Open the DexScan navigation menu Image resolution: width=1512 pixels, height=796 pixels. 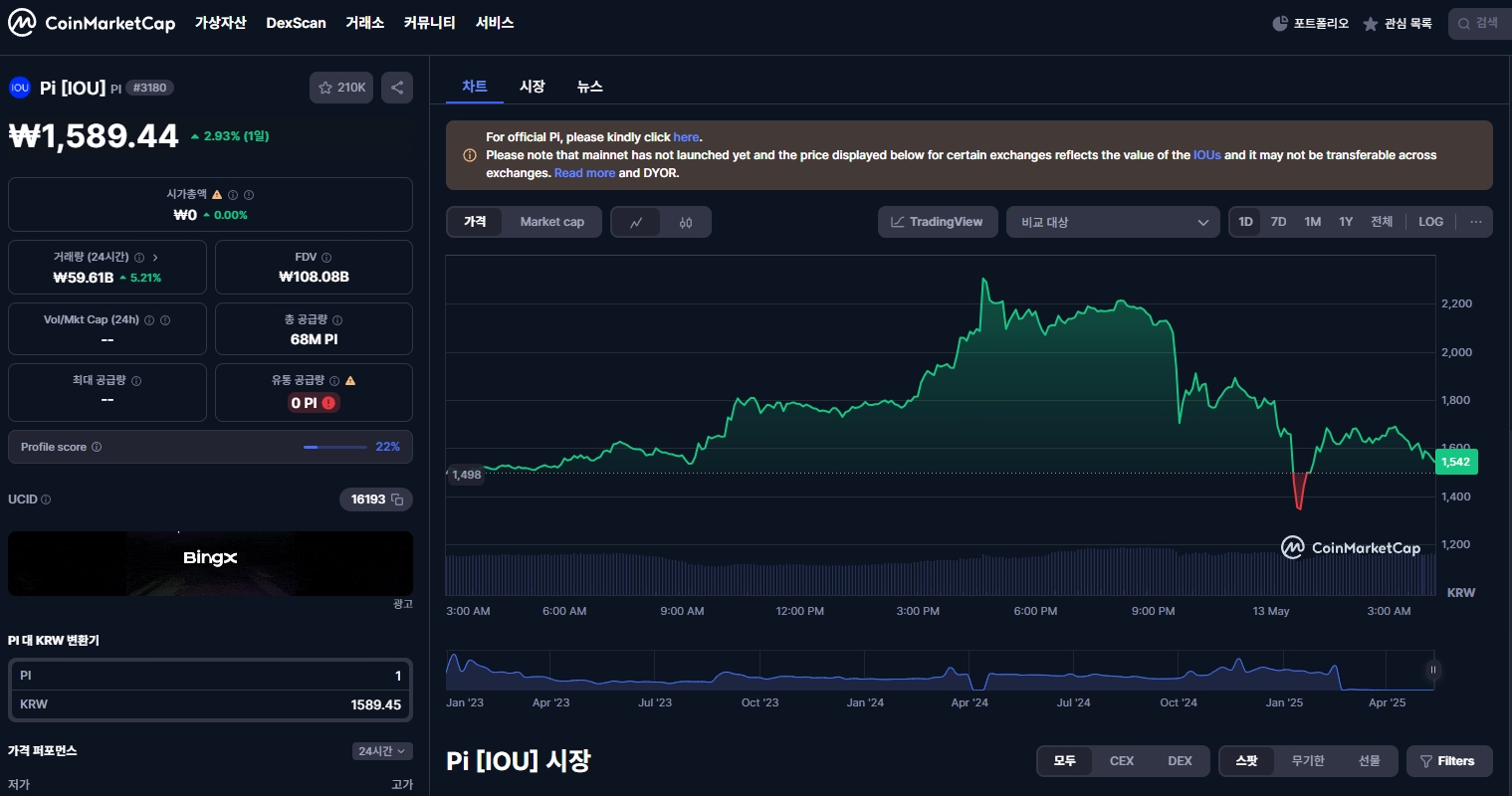pos(296,23)
